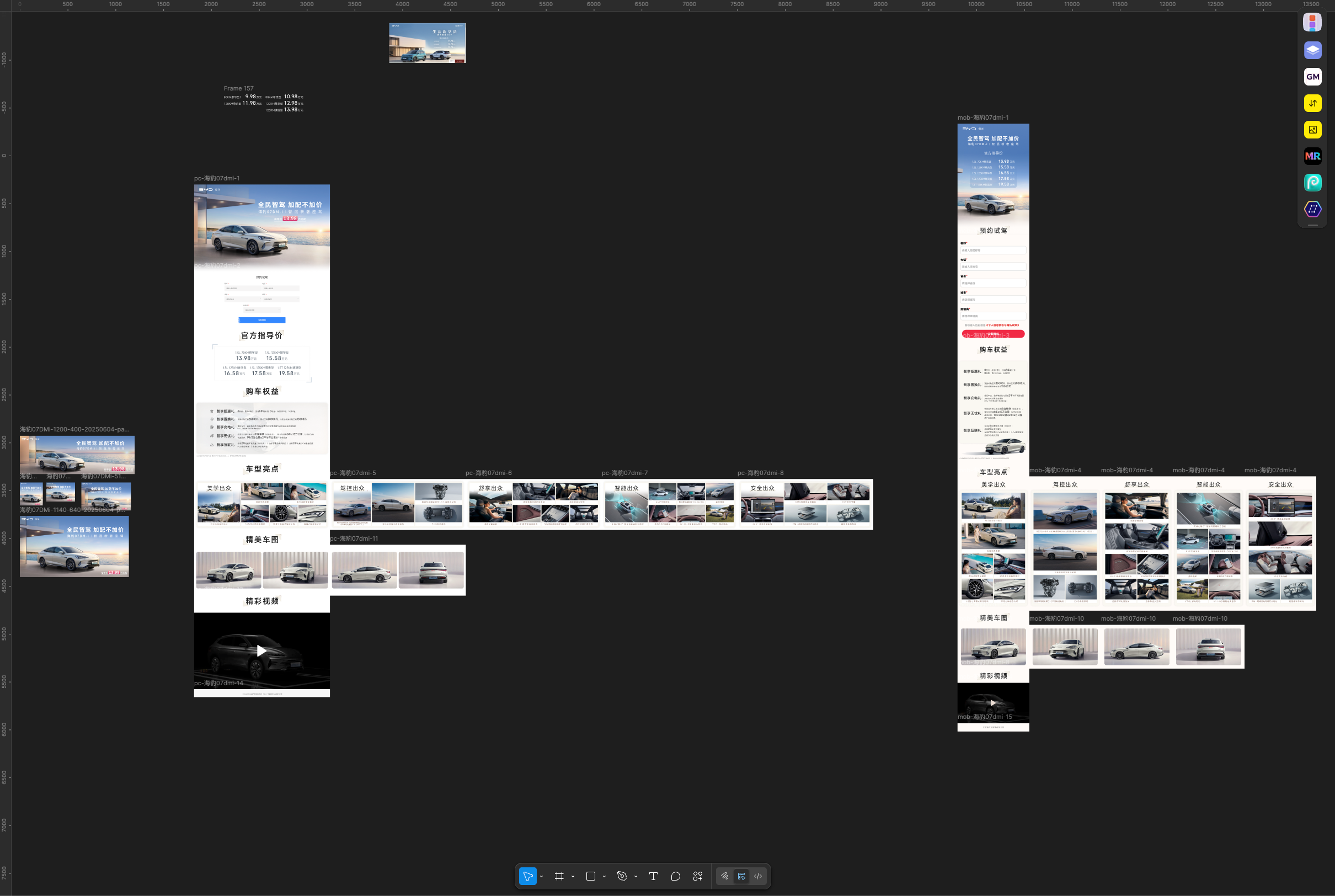This screenshot has width=1335, height=896.
Task: Open the yellow up-down arrows plugin
Action: (1313, 103)
